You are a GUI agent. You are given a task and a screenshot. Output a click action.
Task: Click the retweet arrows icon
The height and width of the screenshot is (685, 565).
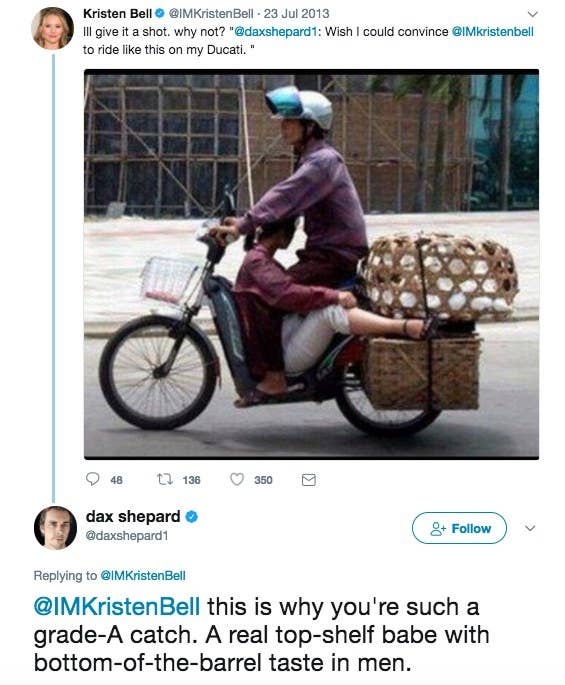[164, 480]
